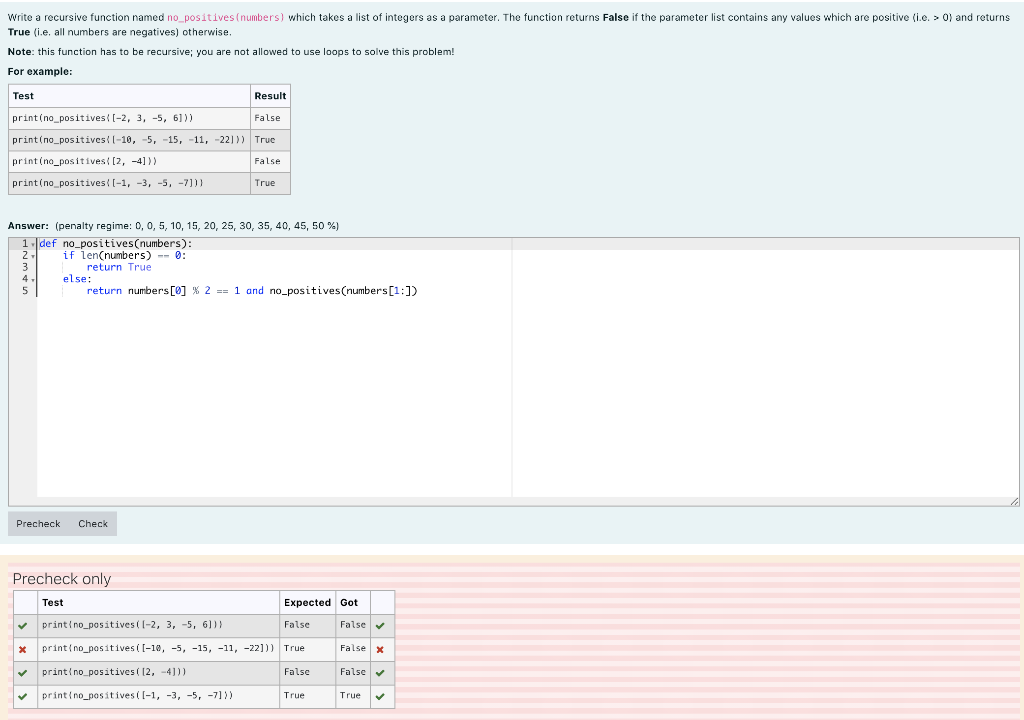The width and height of the screenshot is (1024, 720).
Task: Click the green checkmark on the last precheck row
Action: click(x=24, y=696)
